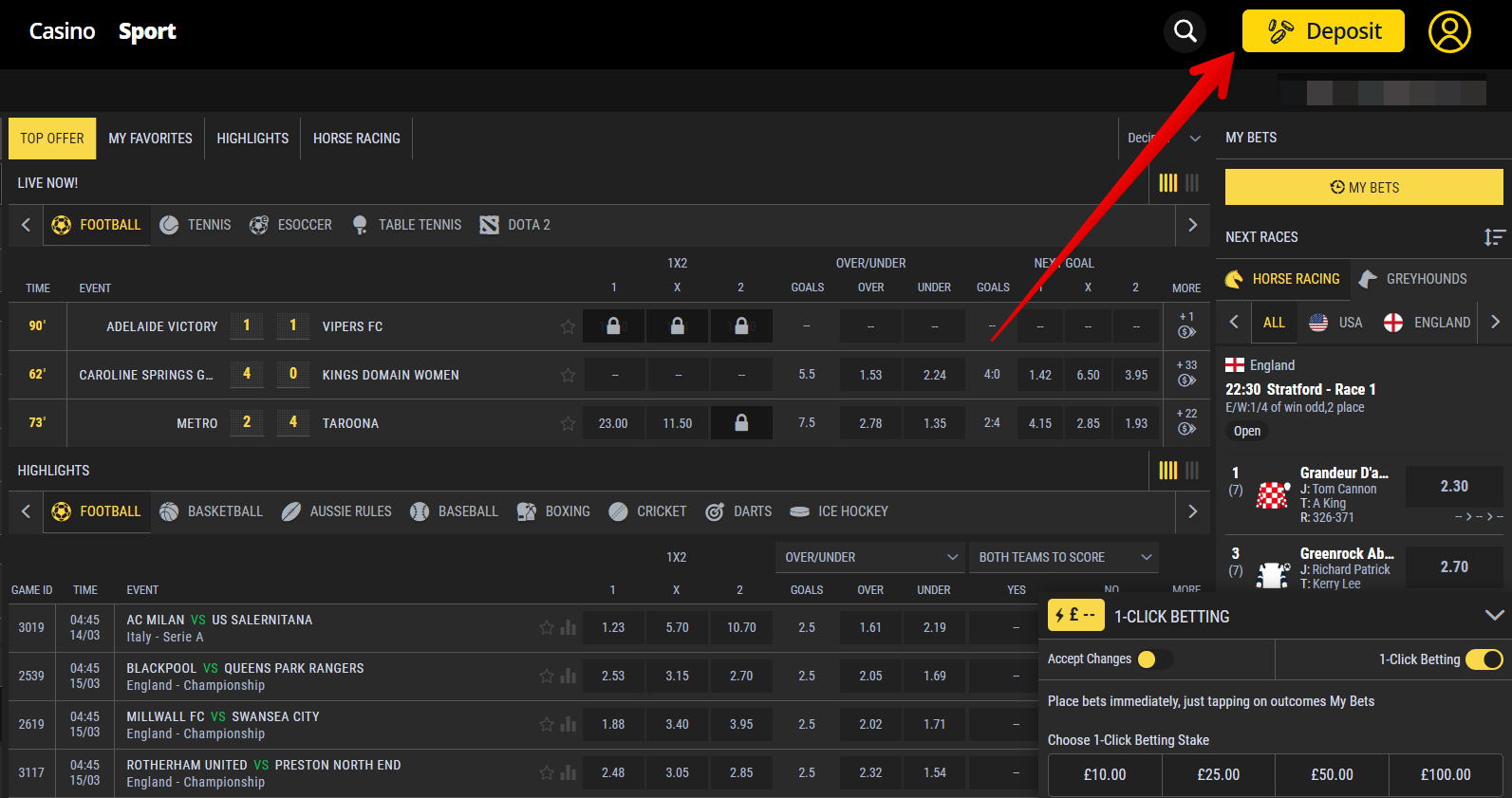The image size is (1512, 798).
Task: Select Ice Hockey in highlights sports bar
Action: tap(839, 511)
